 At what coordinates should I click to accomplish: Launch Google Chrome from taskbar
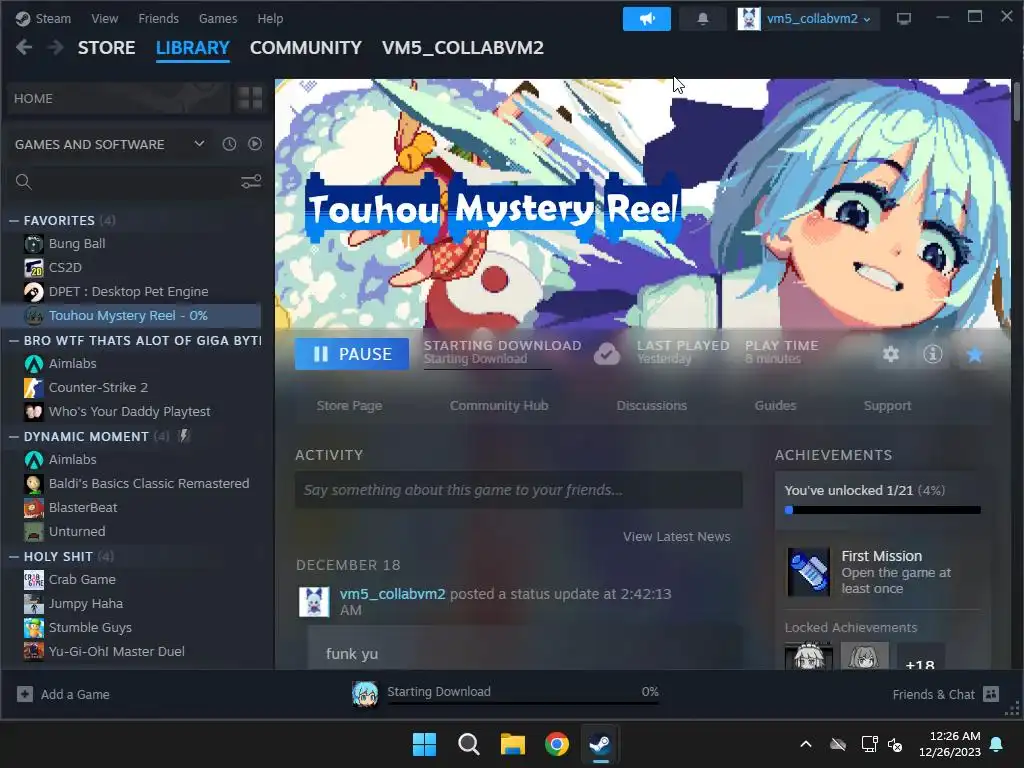point(557,744)
